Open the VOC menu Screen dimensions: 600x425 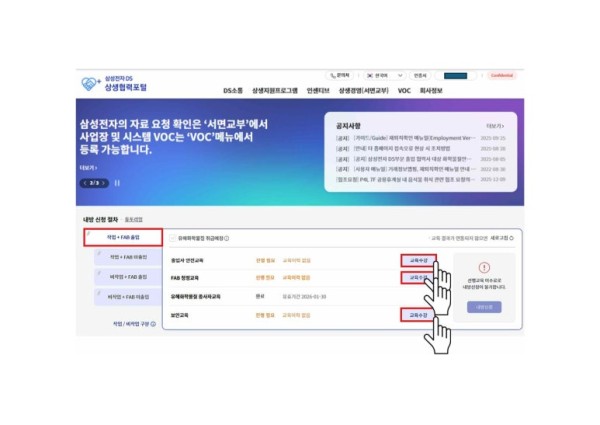pyautogui.click(x=404, y=91)
